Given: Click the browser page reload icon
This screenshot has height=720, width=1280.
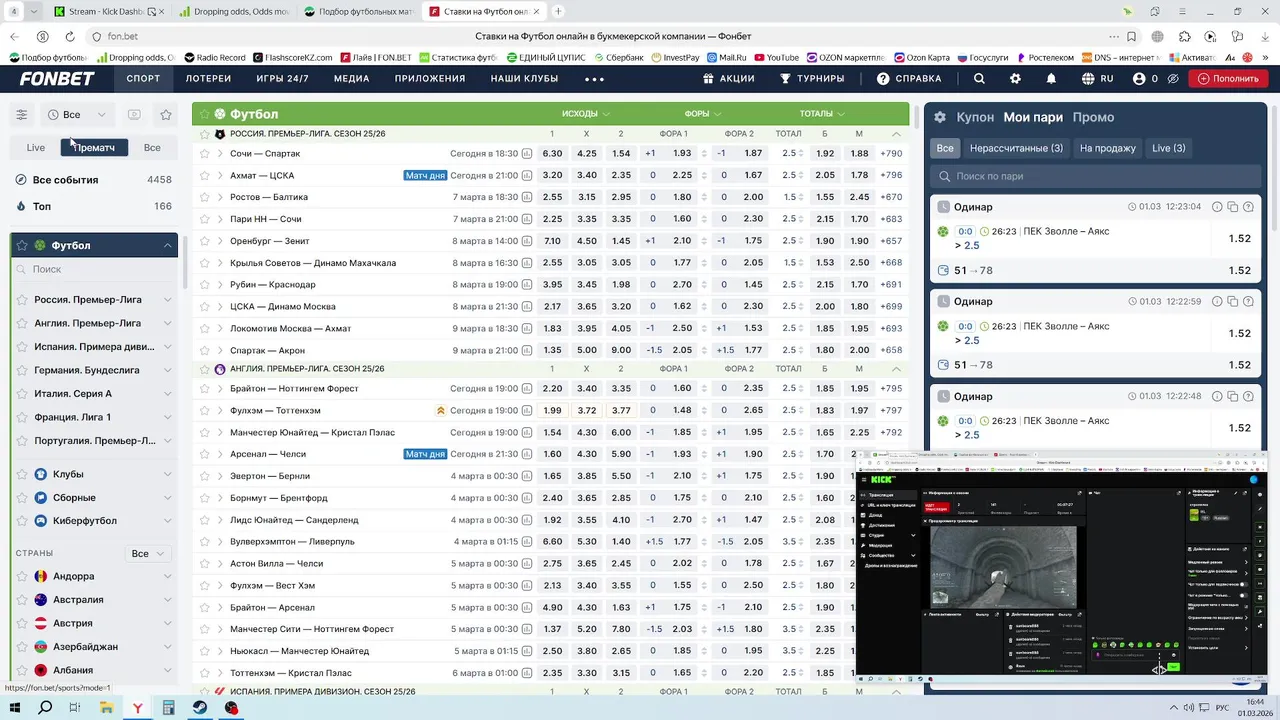Looking at the screenshot, I should [x=69, y=36].
